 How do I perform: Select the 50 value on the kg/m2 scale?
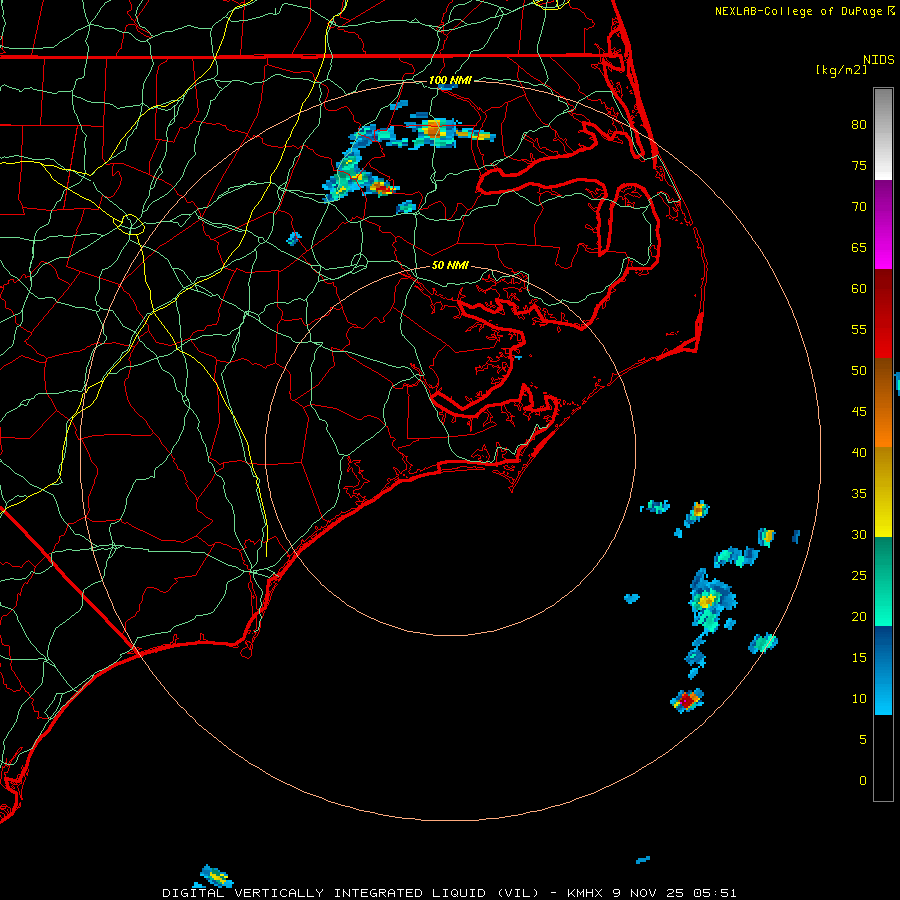coord(859,371)
